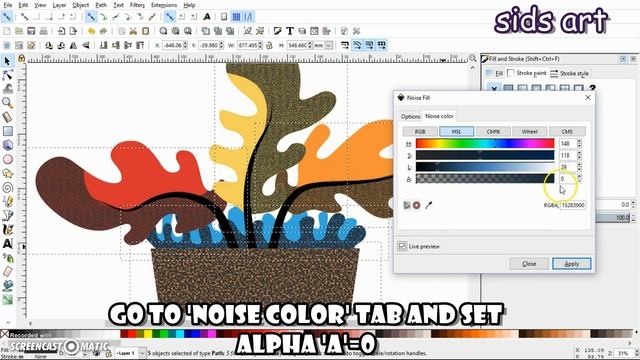This screenshot has width=640, height=360.
Task: Select the Spiral tool
Action: click(7, 187)
